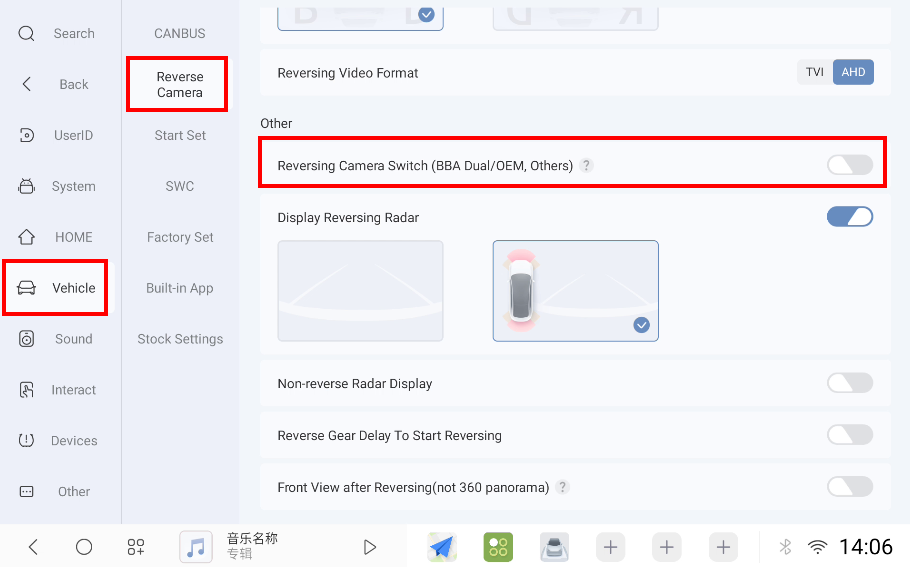Screen dimensions: 910x567
Task: Open the Stock Settings tab
Action: (x=180, y=339)
